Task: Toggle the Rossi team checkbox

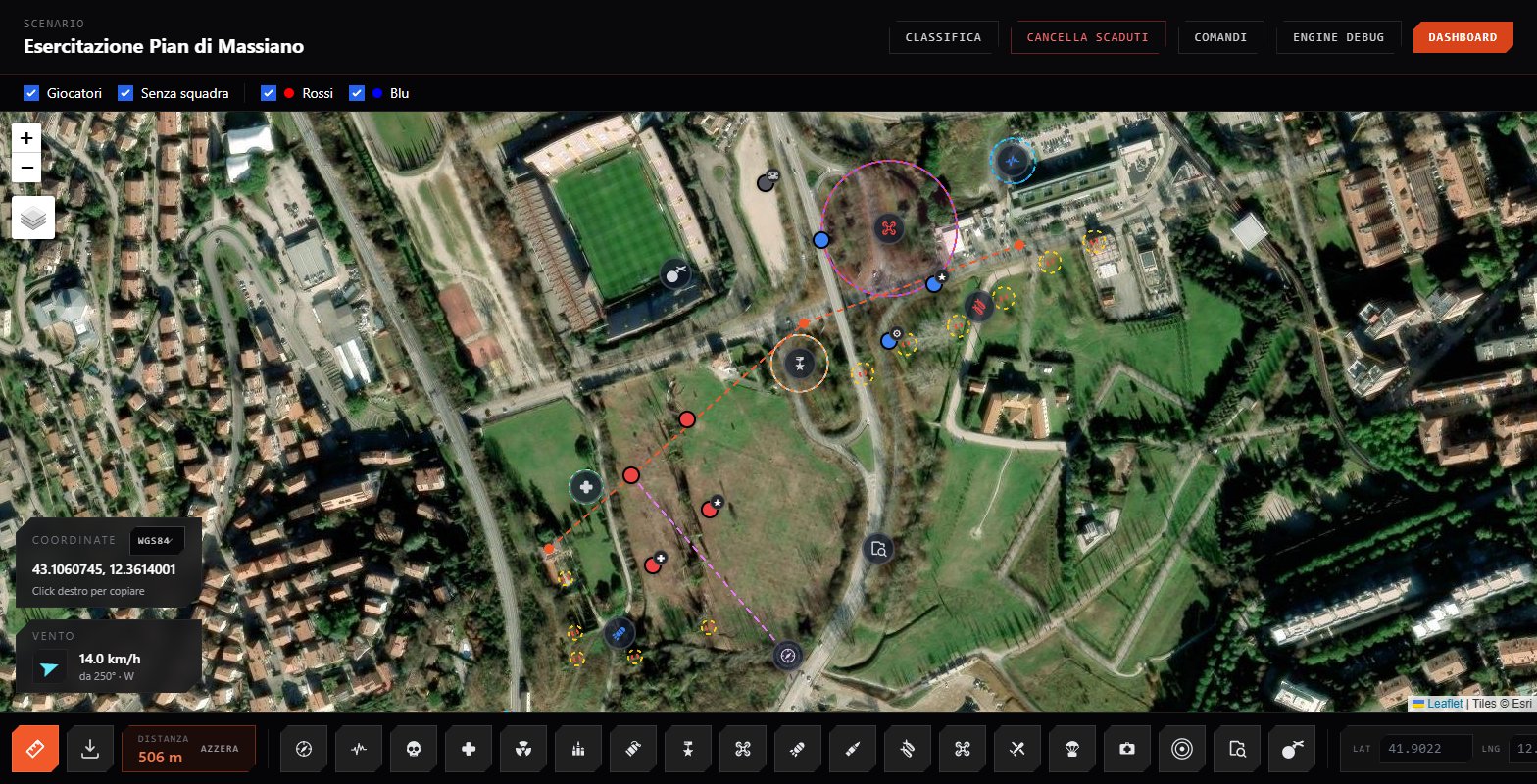Action: (269, 93)
